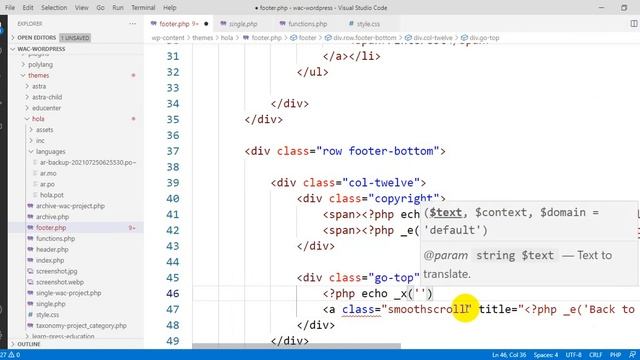Open the File menu
640x360 pixels.
[10, 8]
